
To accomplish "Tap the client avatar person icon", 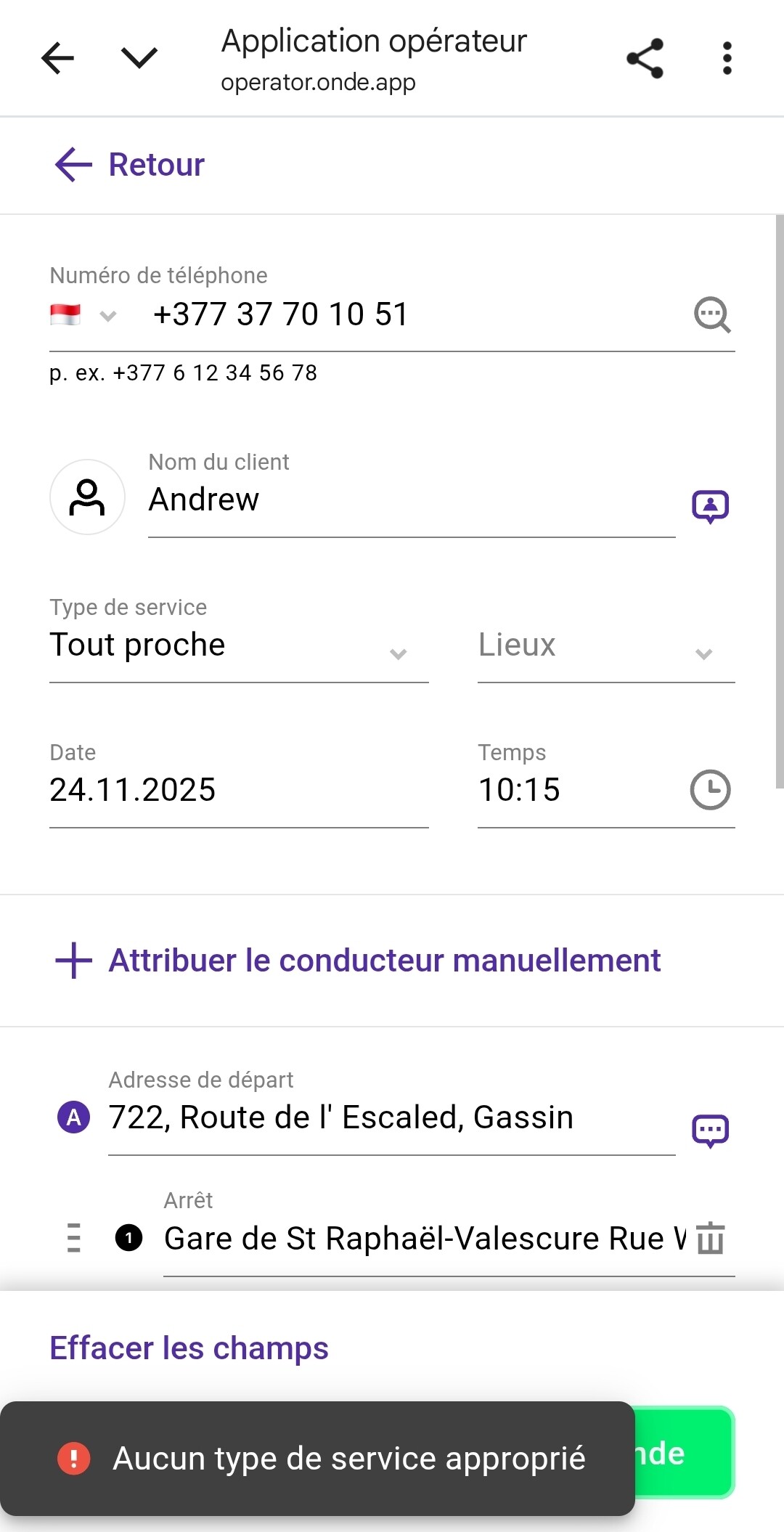I will [87, 497].
